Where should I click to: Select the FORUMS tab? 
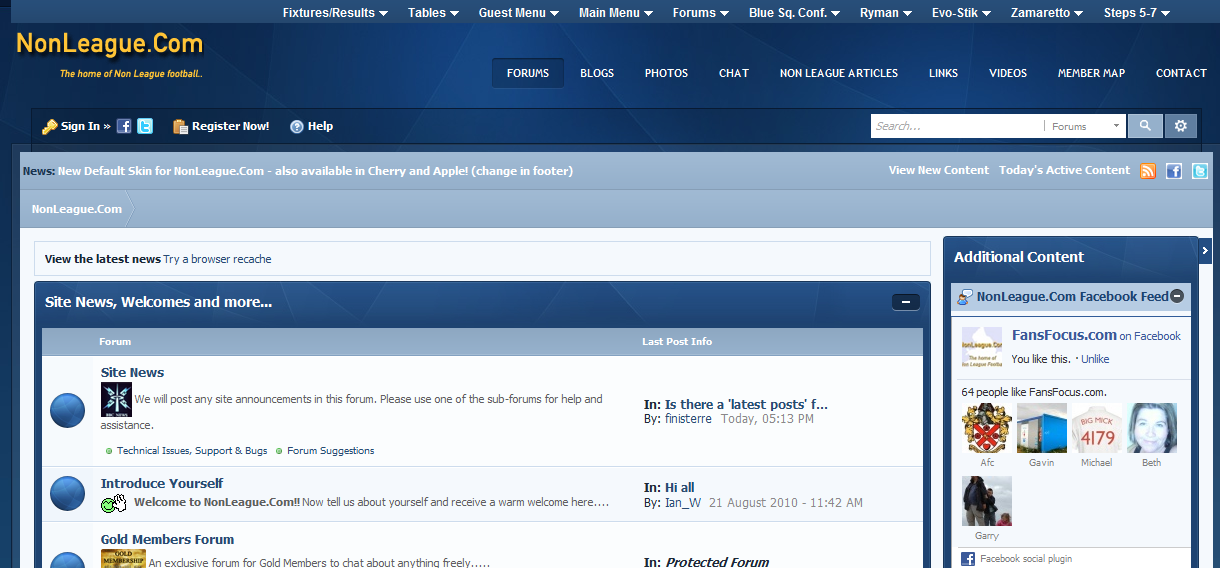[x=528, y=73]
